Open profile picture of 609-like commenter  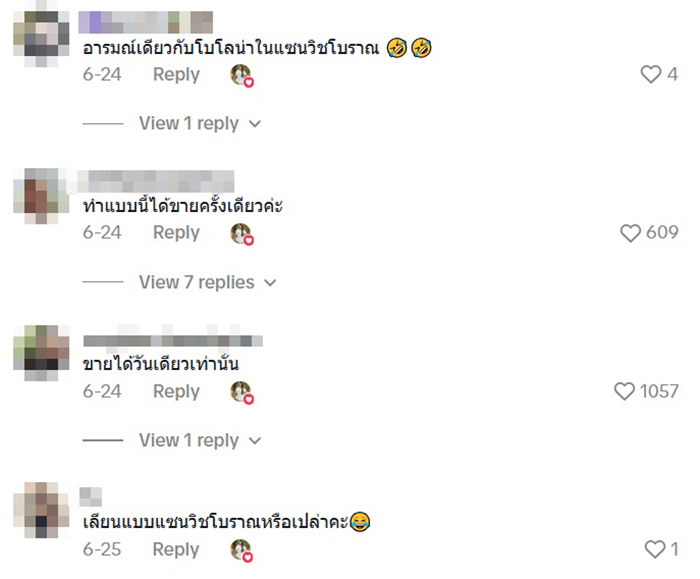(41, 196)
